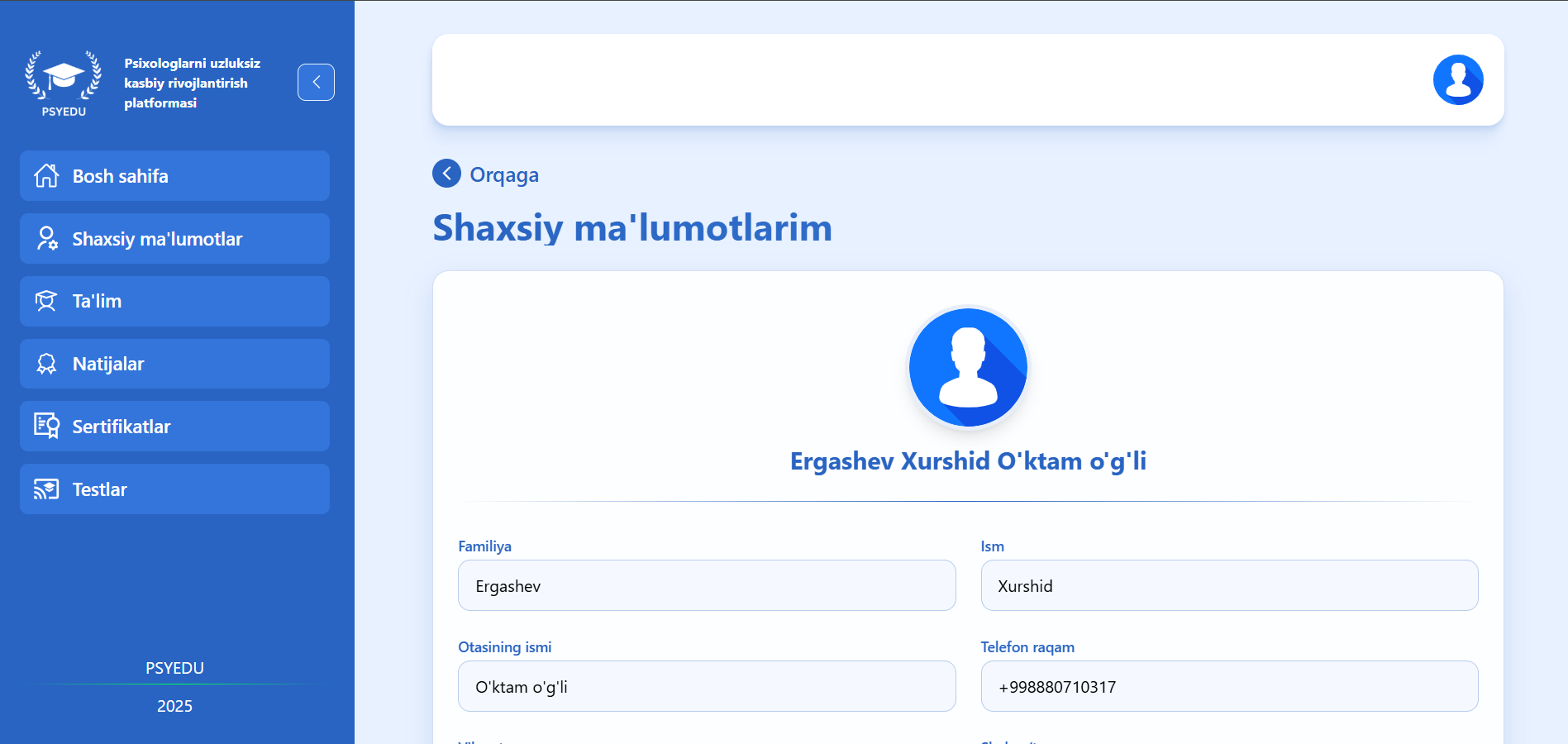Focus the Ism field containing Xurshid
This screenshot has height=744, width=1568.
(x=1228, y=585)
